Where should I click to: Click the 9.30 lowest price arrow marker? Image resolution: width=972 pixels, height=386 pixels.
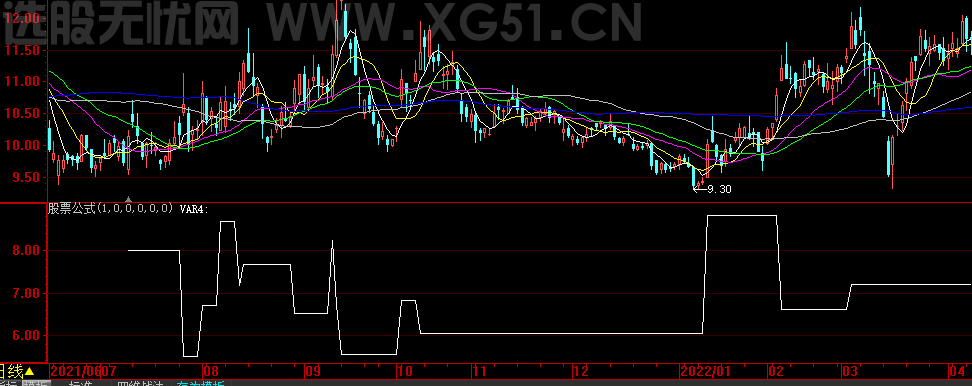712,189
